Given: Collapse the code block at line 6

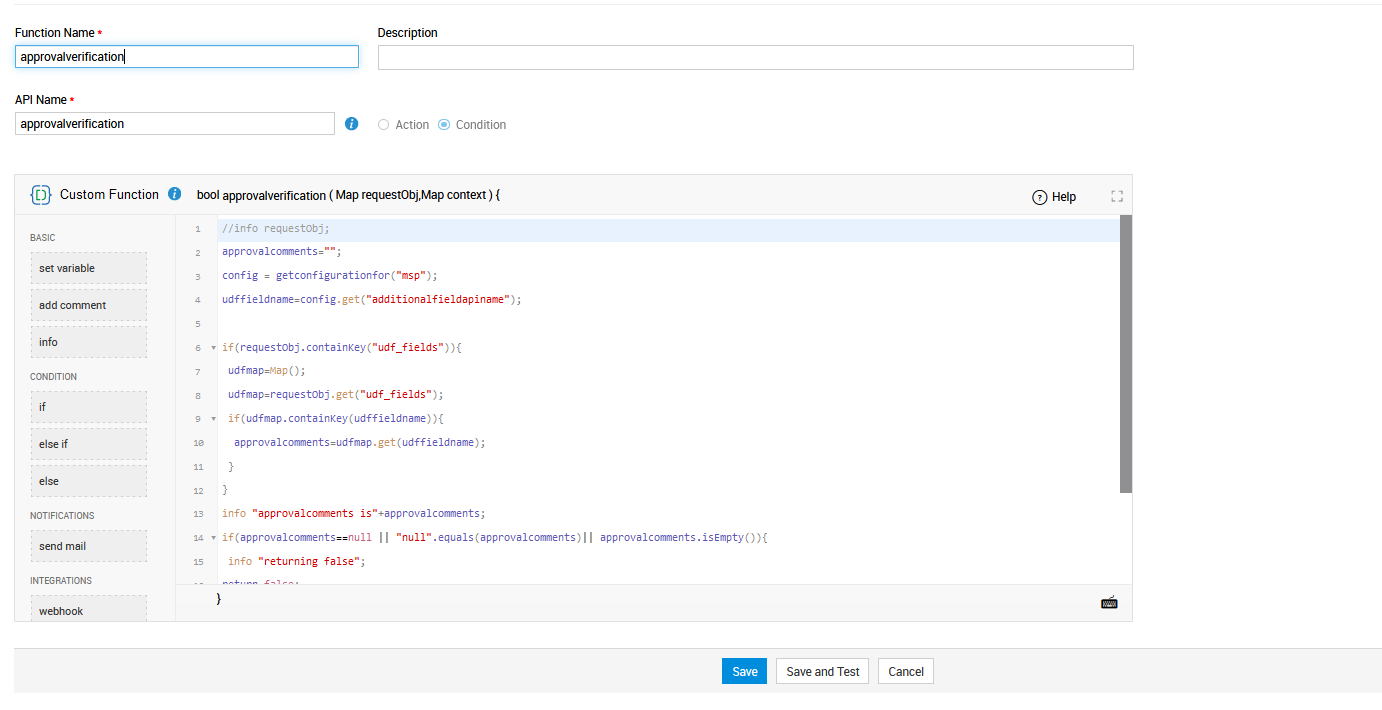Looking at the screenshot, I should tap(213, 348).
